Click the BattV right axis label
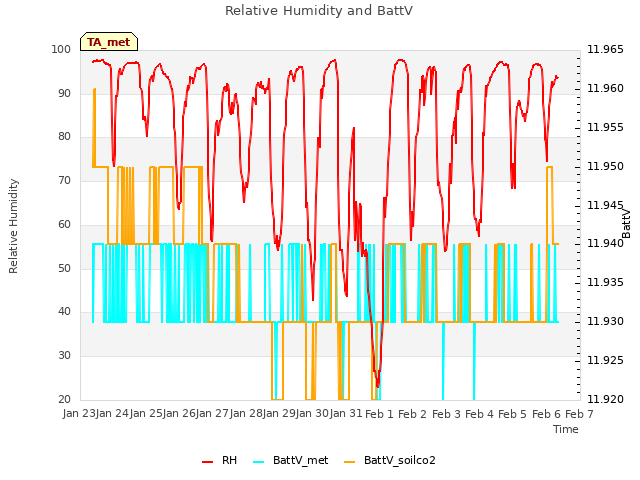640x480 pixels. point(626,224)
